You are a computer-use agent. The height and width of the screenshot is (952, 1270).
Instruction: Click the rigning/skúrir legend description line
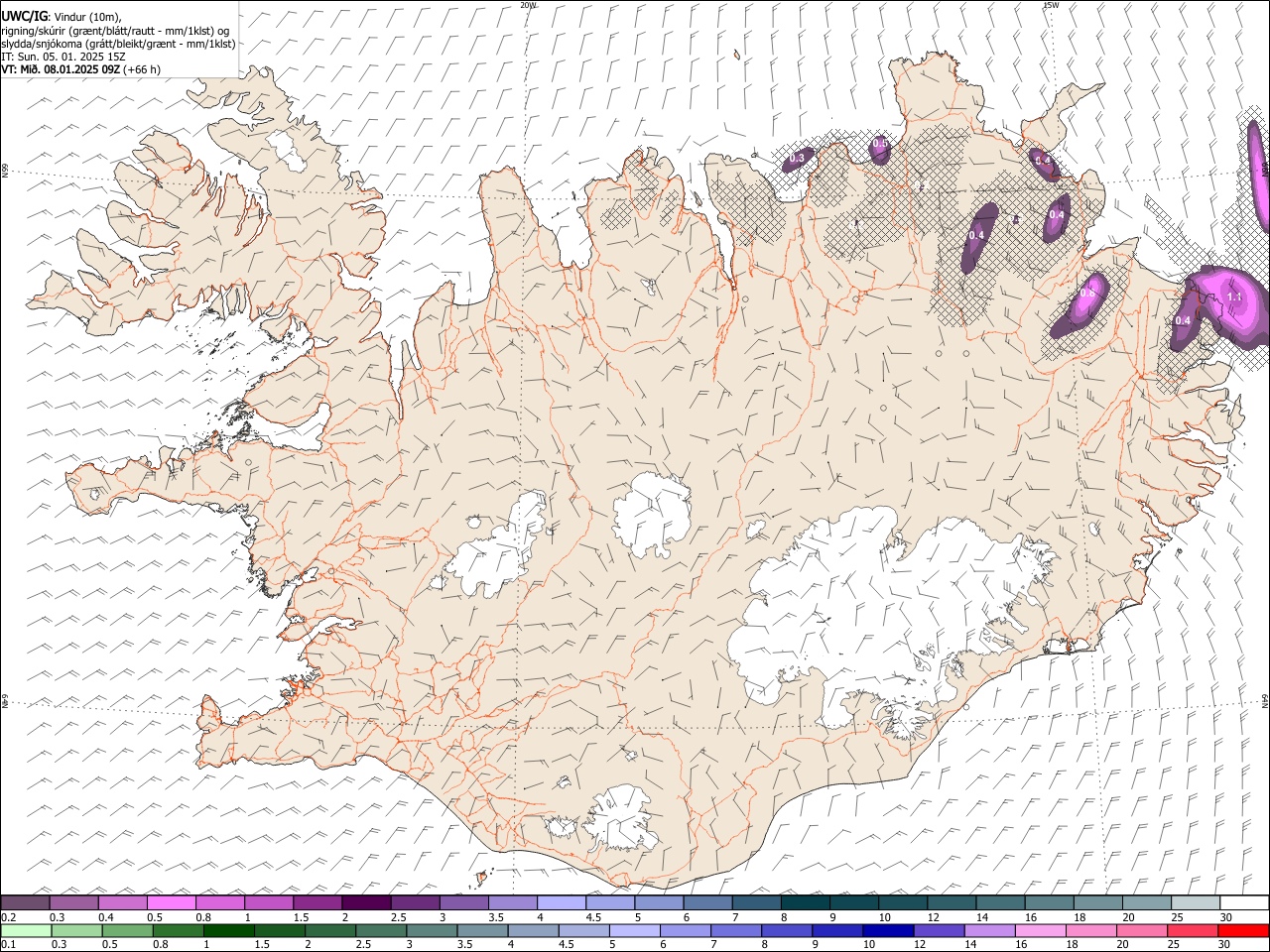[x=116, y=31]
